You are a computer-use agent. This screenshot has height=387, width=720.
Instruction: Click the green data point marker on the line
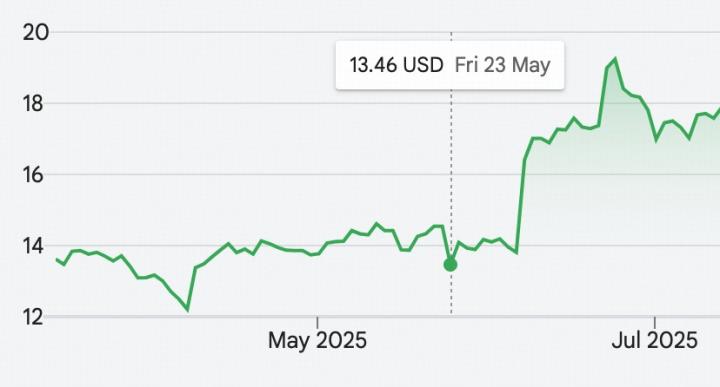tap(450, 265)
